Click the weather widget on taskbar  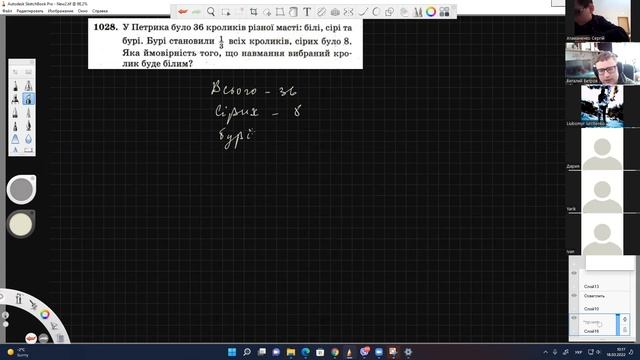click(x=17, y=352)
